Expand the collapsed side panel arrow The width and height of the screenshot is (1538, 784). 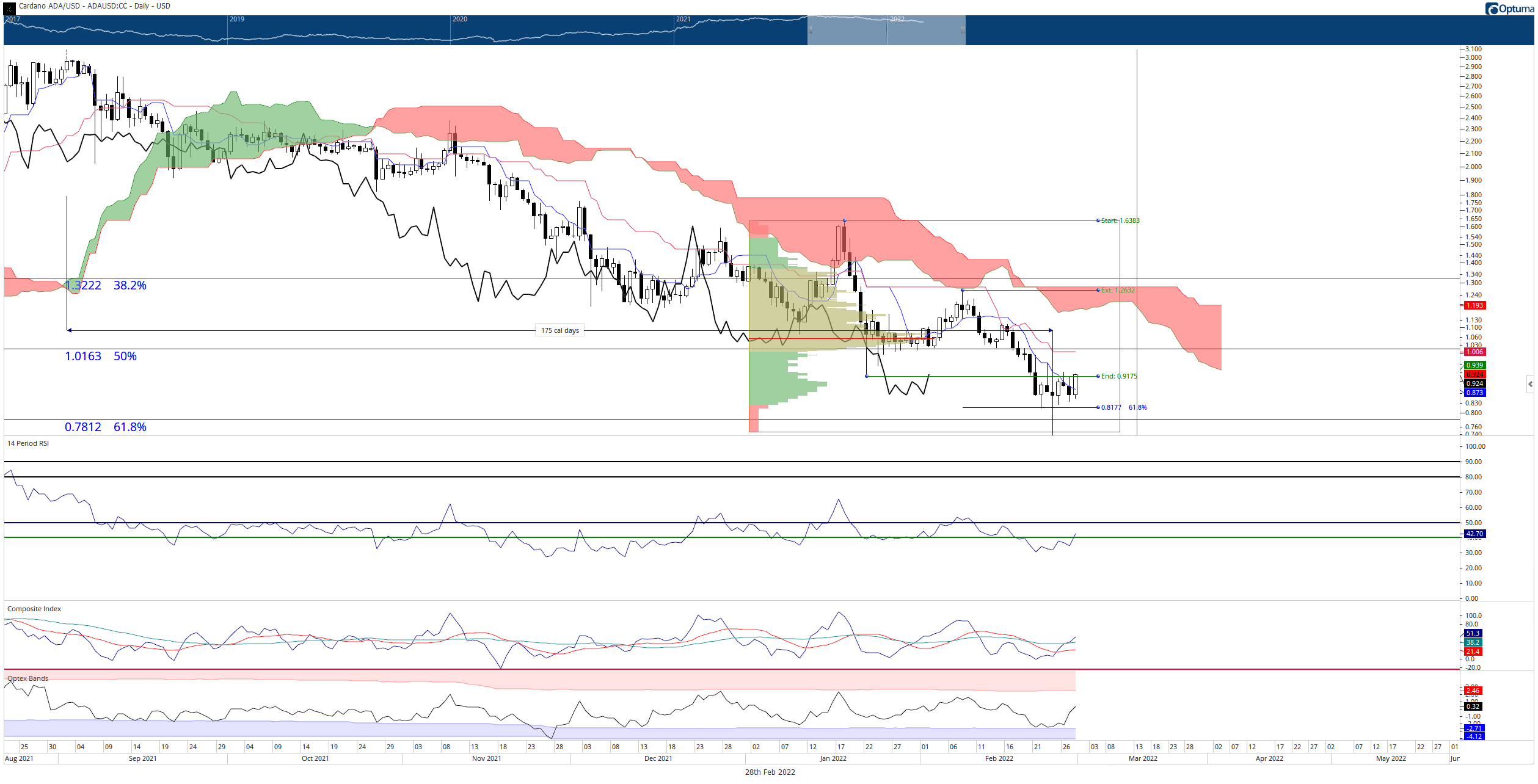click(1530, 384)
